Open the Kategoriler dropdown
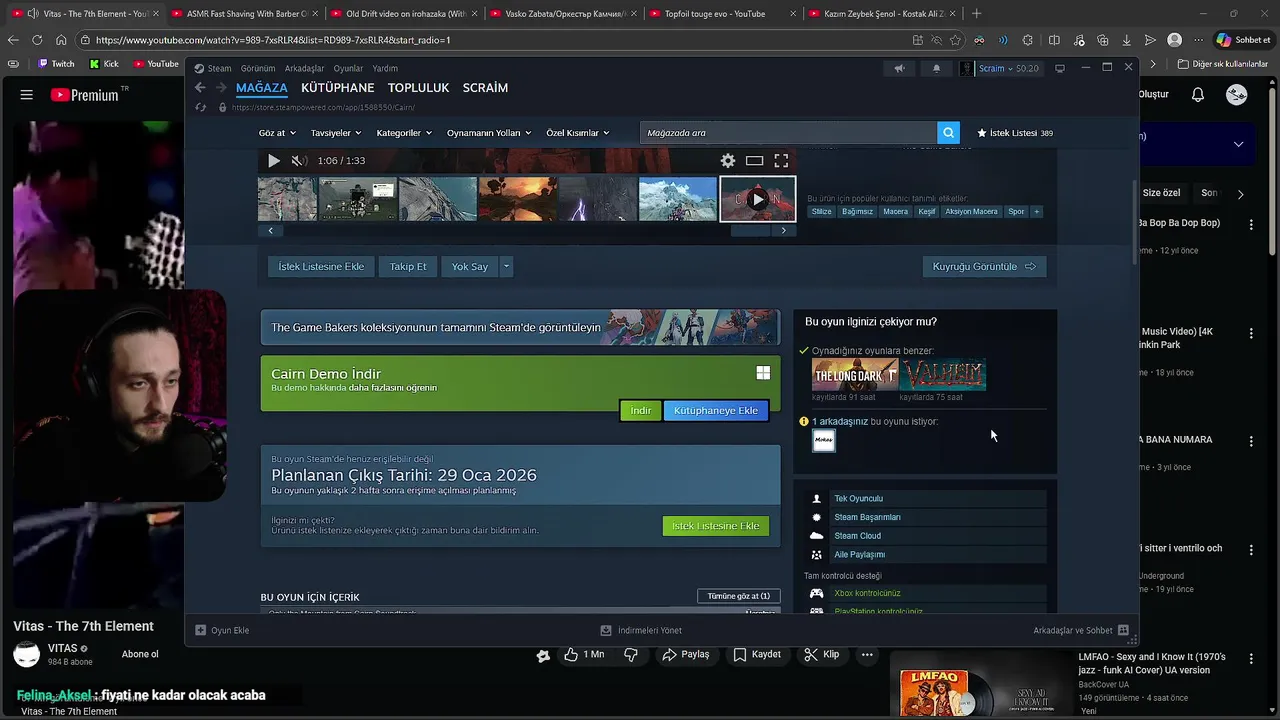 tap(403, 133)
